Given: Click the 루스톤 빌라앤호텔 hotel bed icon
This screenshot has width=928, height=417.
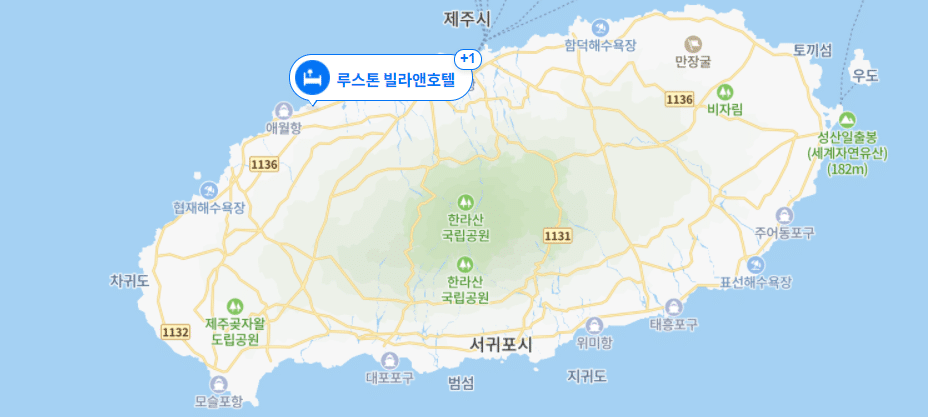Looking at the screenshot, I should coord(312,77).
